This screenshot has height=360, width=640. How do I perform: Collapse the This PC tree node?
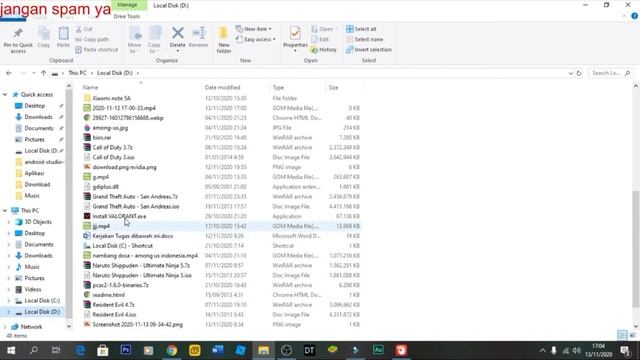(5, 211)
